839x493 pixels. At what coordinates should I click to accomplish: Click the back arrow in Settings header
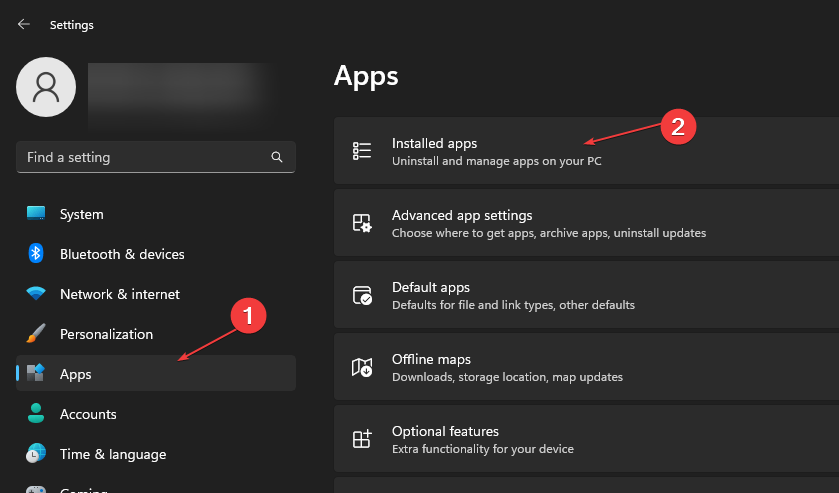pyautogui.click(x=24, y=24)
